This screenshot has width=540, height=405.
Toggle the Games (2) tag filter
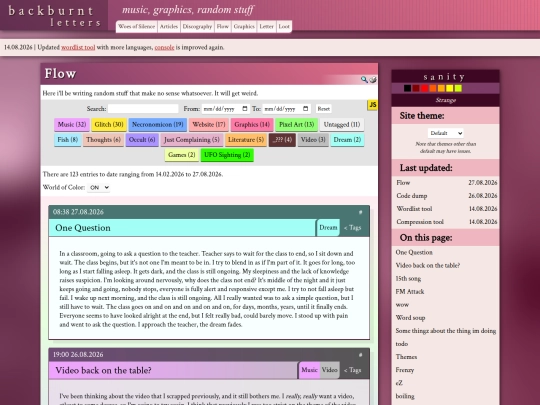point(182,155)
